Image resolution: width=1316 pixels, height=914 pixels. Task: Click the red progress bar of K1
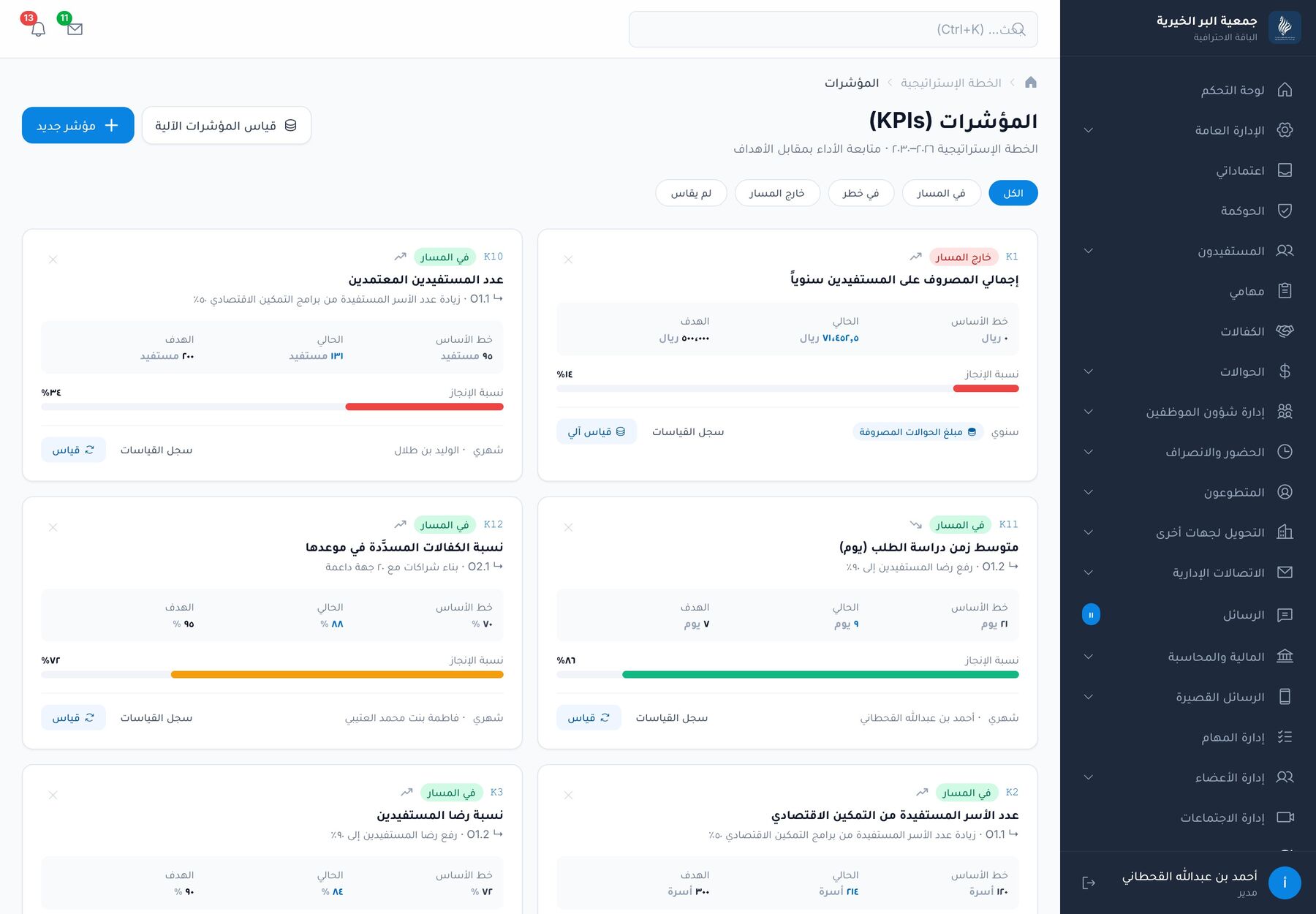coord(986,389)
